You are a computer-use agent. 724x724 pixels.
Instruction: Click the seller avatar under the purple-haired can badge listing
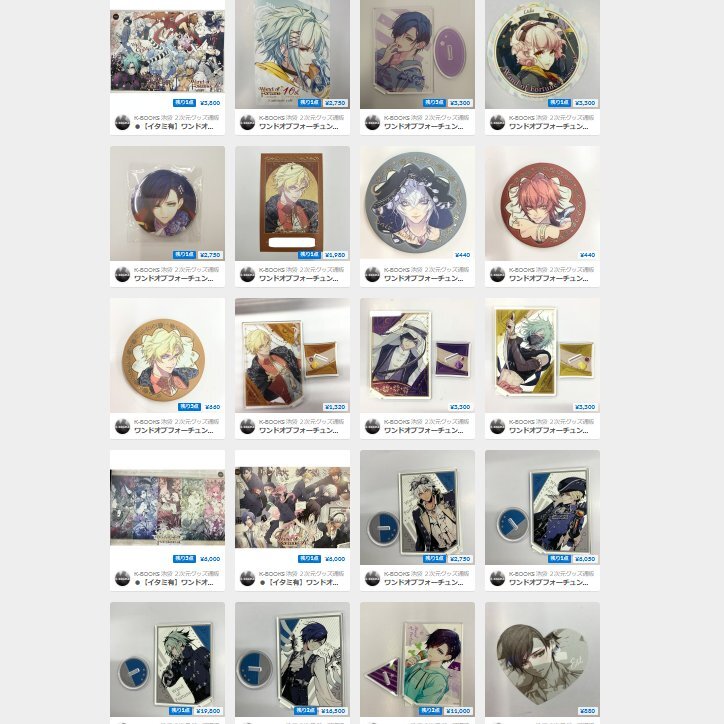tap(122, 274)
